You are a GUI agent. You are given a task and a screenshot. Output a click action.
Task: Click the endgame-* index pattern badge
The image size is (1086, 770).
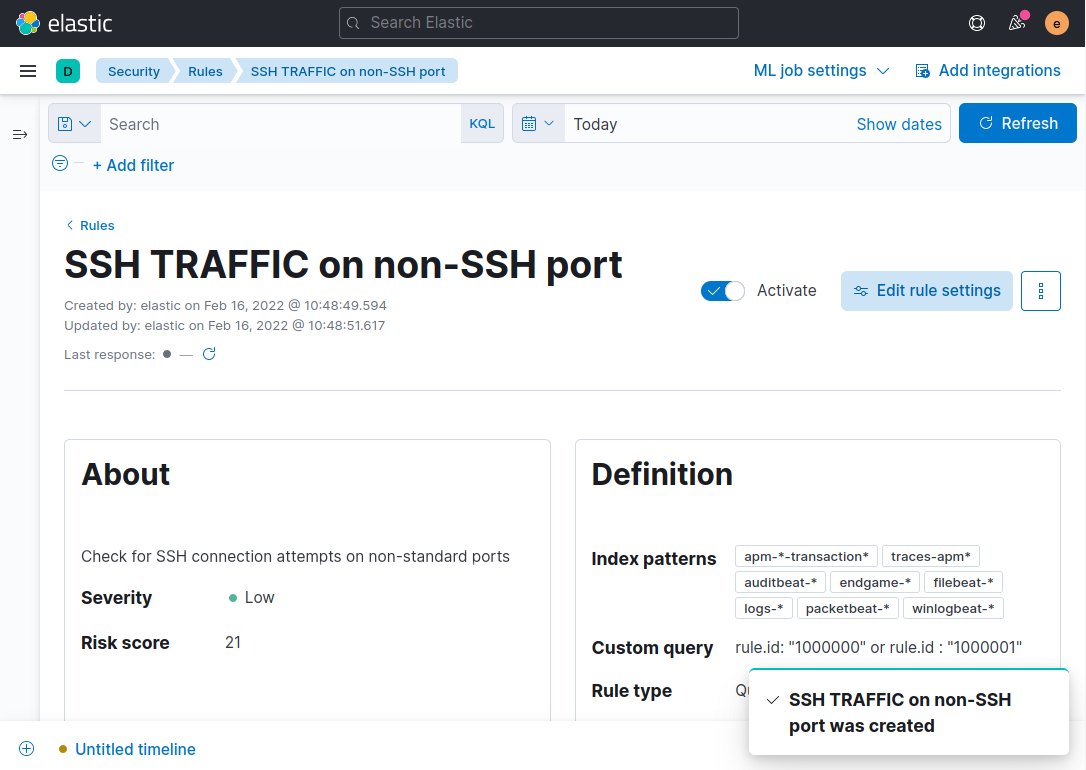[875, 582]
